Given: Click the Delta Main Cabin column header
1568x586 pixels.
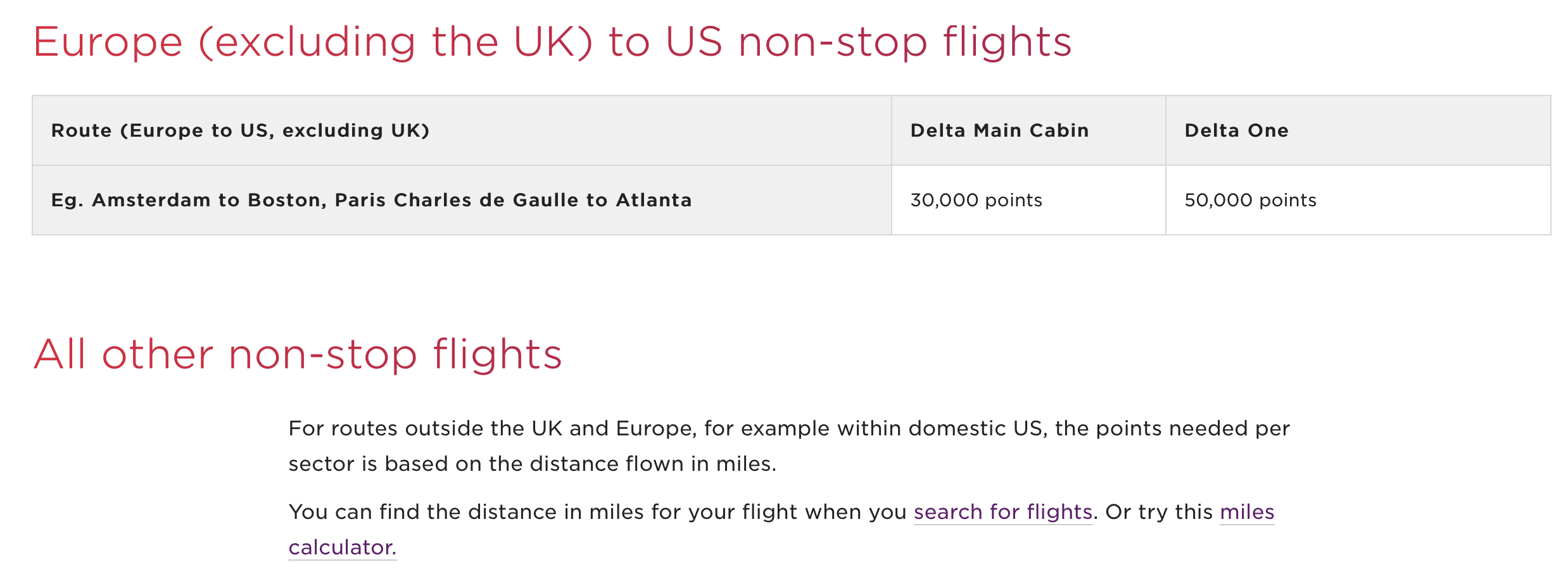Looking at the screenshot, I should point(1000,130).
